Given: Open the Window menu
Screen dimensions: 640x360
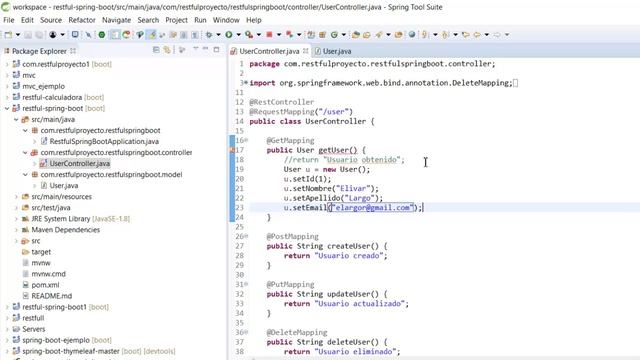Looking at the screenshot, I should pos(226,20).
